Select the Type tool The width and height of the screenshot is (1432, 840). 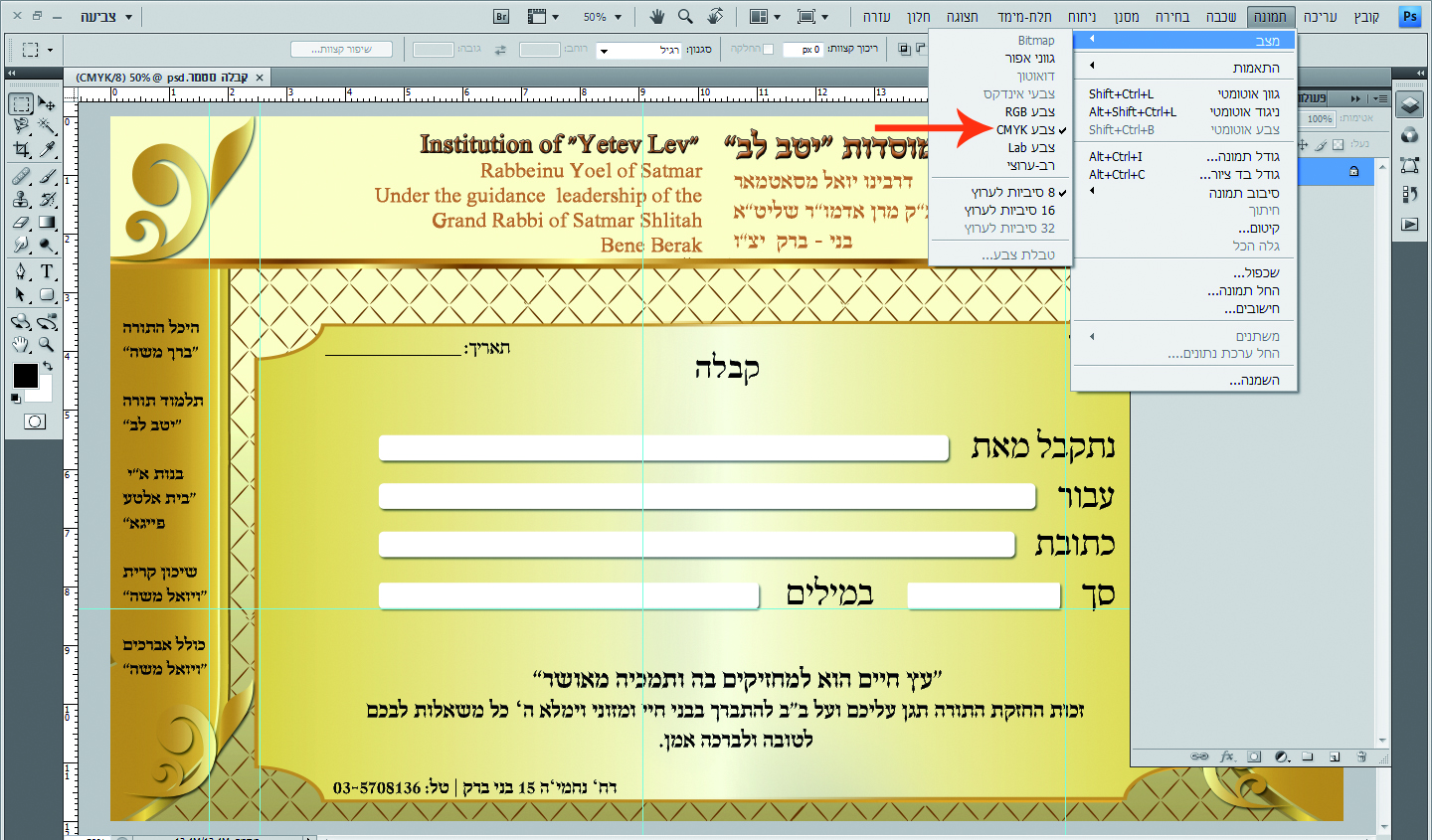click(47, 271)
